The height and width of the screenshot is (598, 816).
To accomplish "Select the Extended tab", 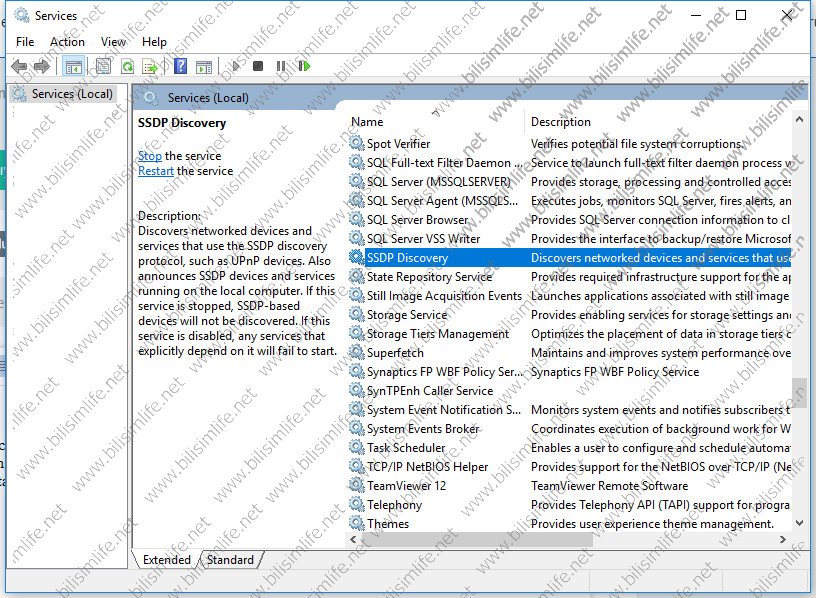I will [x=166, y=560].
